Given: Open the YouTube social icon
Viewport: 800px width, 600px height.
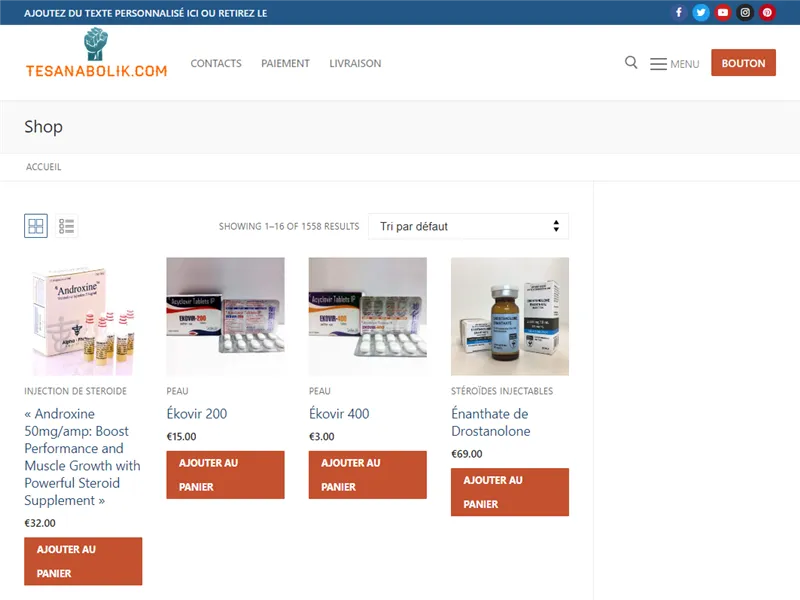Looking at the screenshot, I should 723,13.
